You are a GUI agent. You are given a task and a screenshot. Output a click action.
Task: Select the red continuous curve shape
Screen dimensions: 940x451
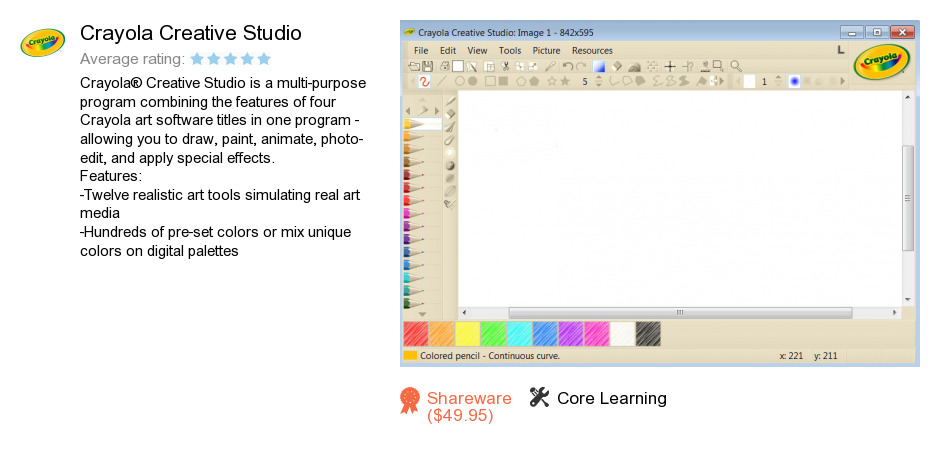tap(424, 81)
